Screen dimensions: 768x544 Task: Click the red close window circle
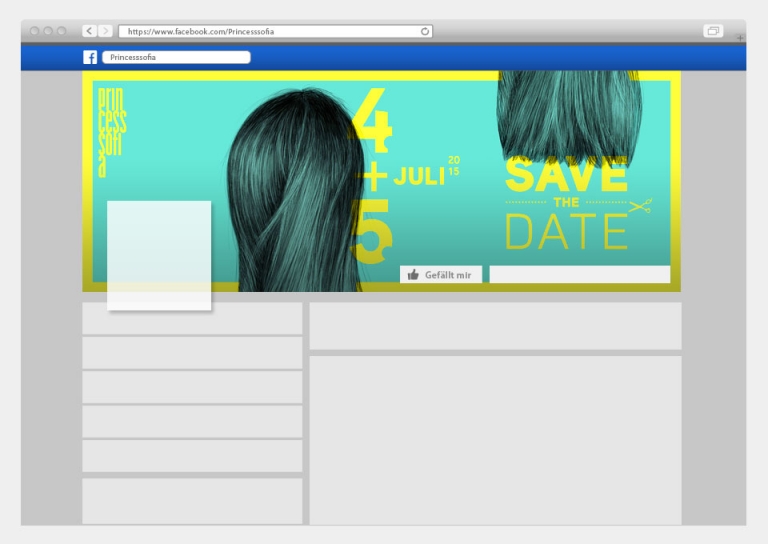click(35, 32)
